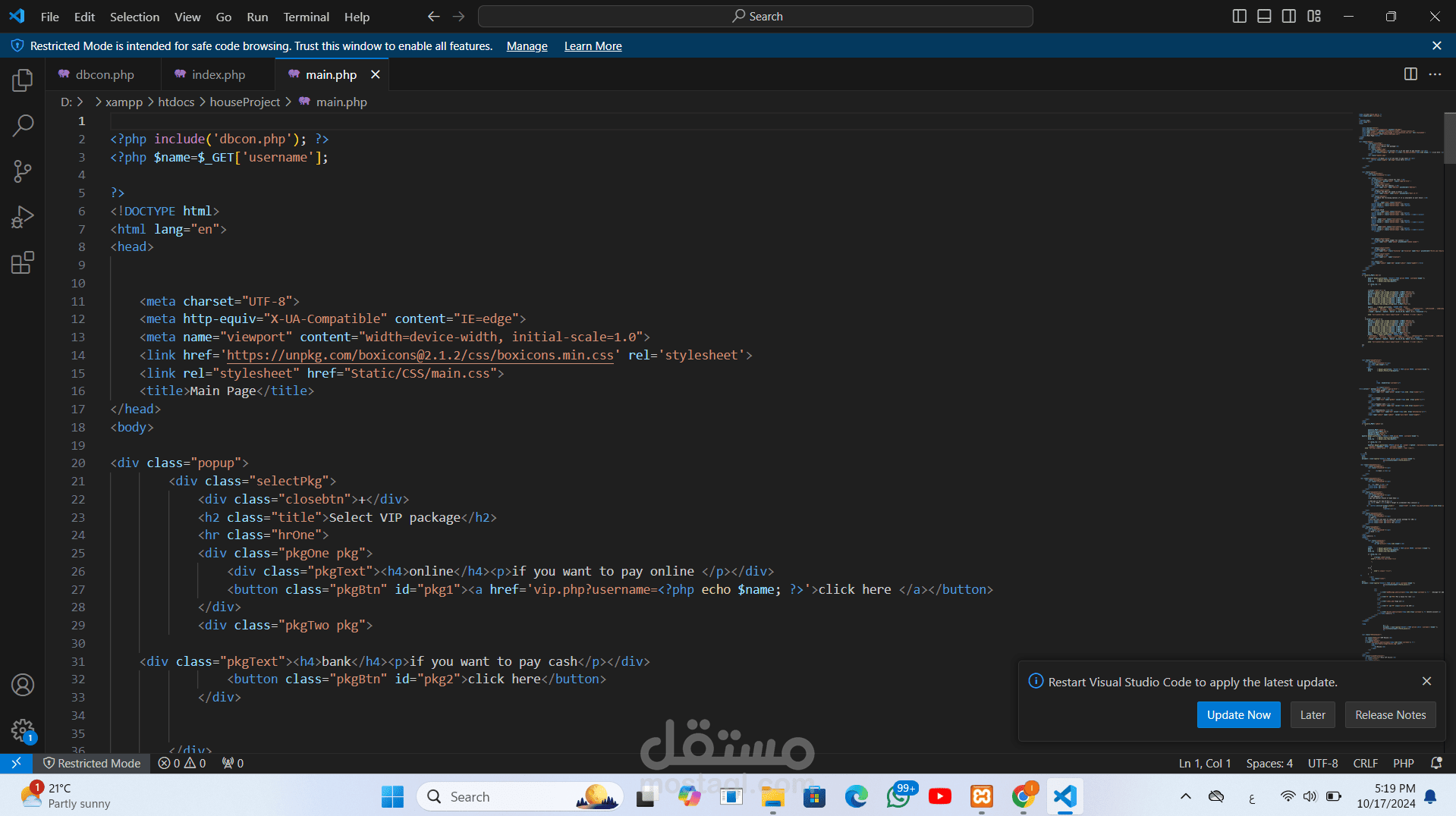Click the Split Editor Right icon

click(x=1410, y=74)
